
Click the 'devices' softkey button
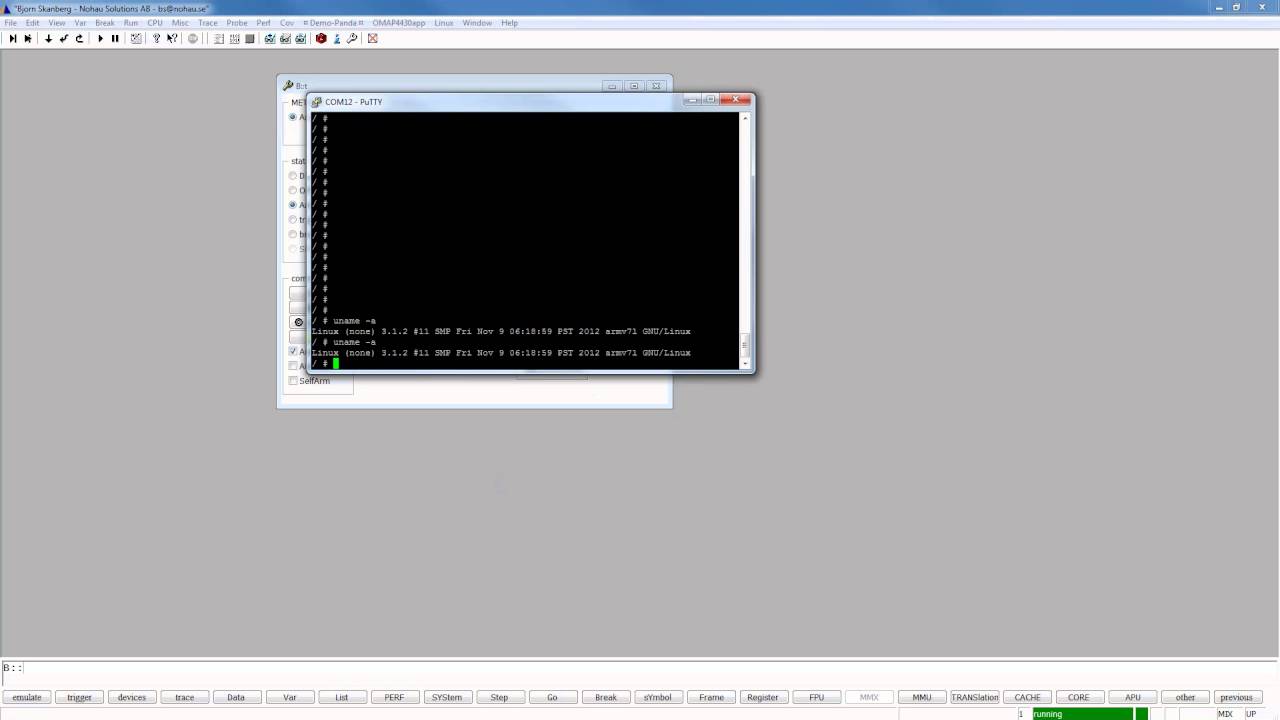(132, 697)
